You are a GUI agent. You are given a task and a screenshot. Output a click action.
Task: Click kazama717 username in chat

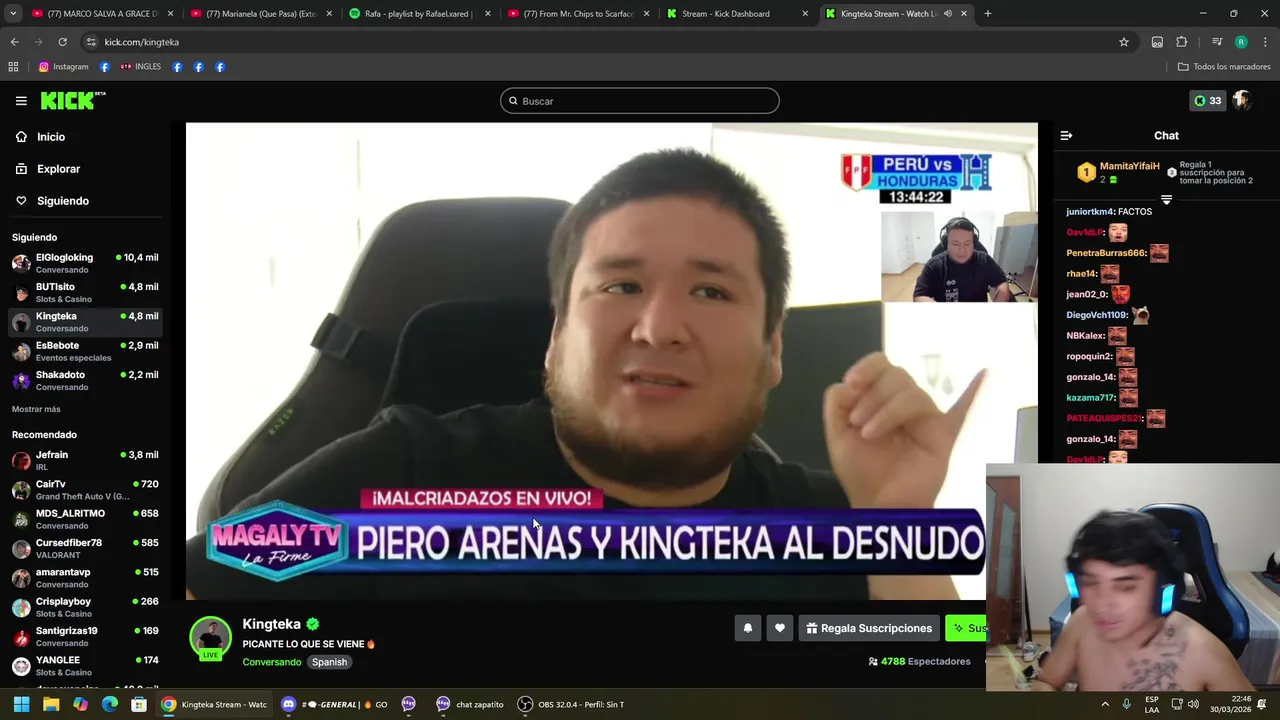click(x=1090, y=398)
